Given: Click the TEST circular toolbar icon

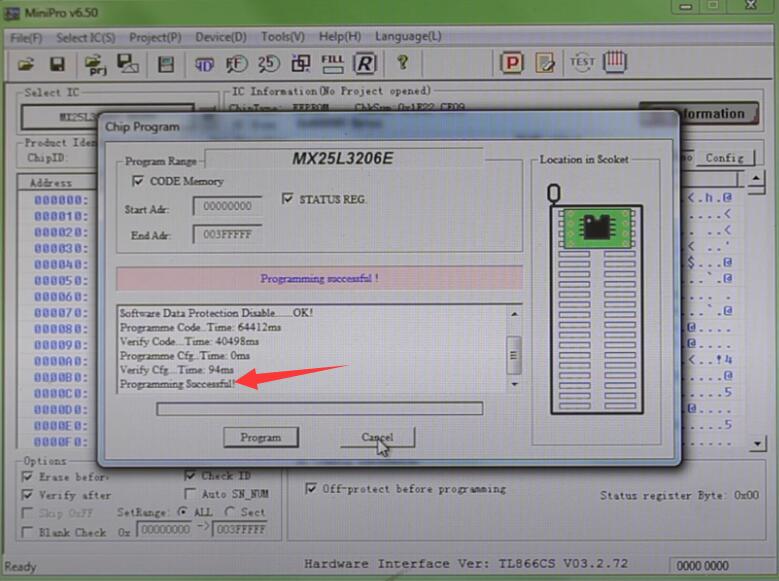Looking at the screenshot, I should (582, 62).
